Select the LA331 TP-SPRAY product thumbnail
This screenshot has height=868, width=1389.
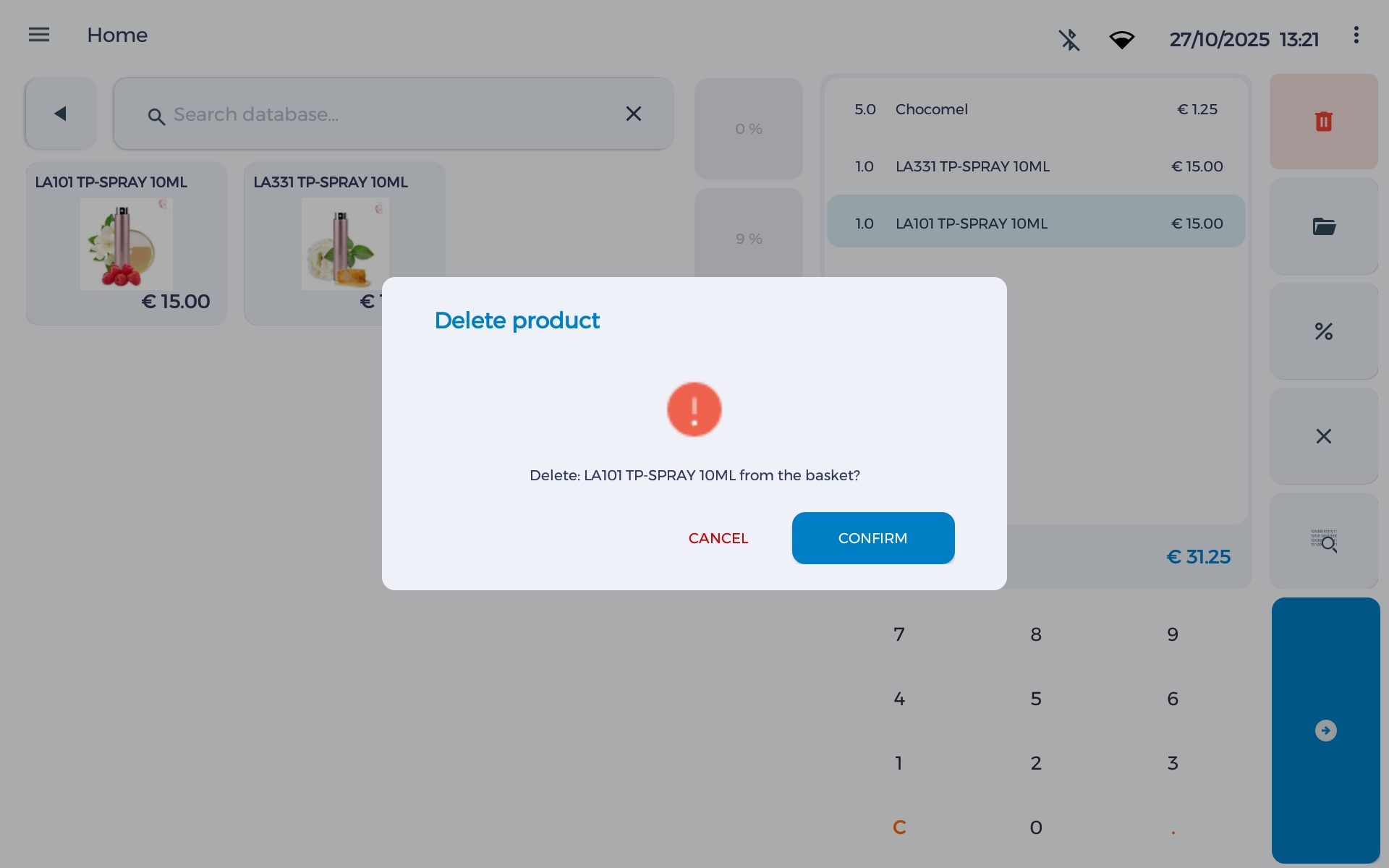tap(345, 244)
